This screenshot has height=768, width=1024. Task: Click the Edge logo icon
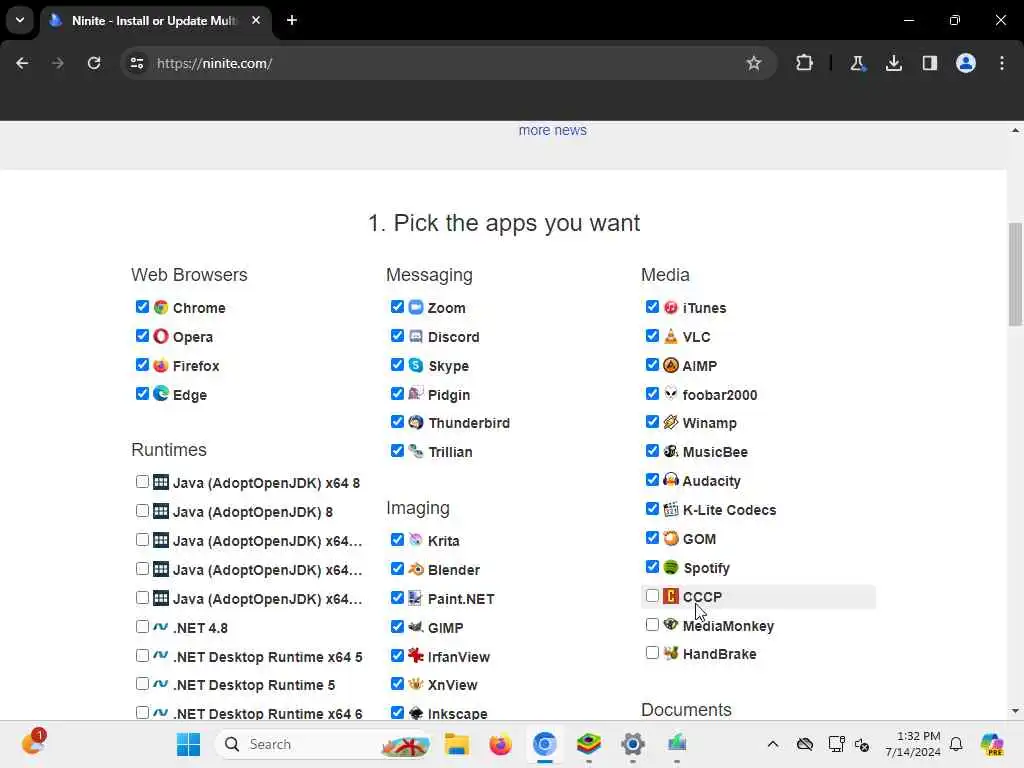161,394
